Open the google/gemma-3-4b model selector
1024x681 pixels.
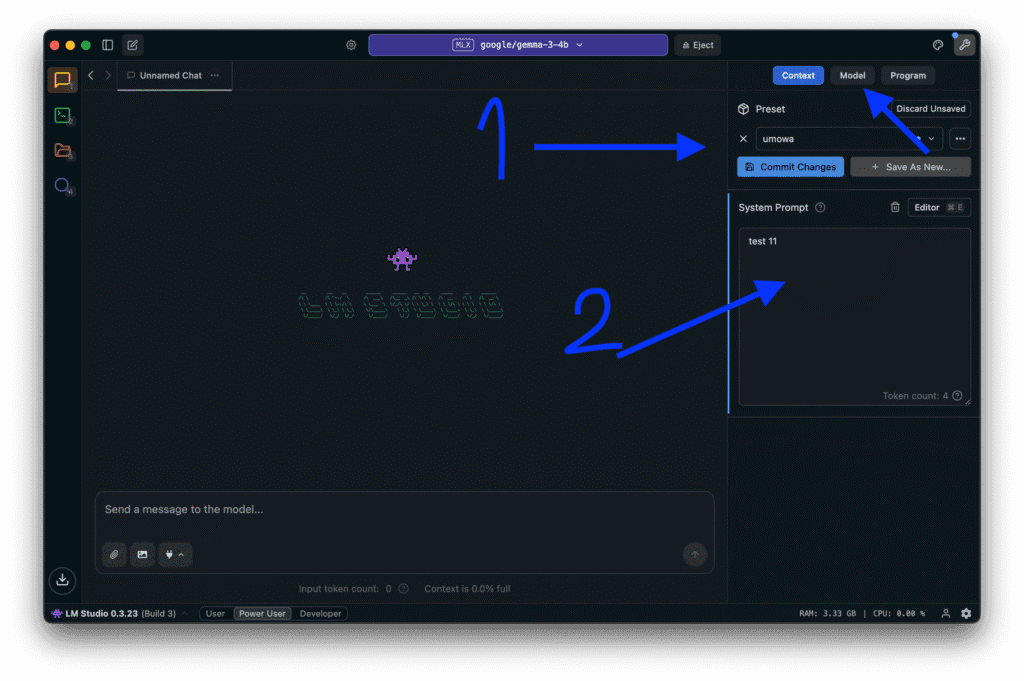click(517, 45)
